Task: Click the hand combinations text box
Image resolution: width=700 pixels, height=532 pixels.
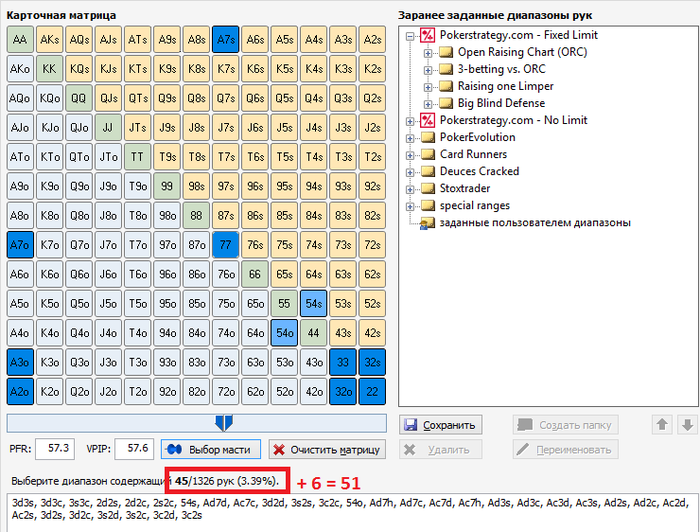Action: (353, 512)
